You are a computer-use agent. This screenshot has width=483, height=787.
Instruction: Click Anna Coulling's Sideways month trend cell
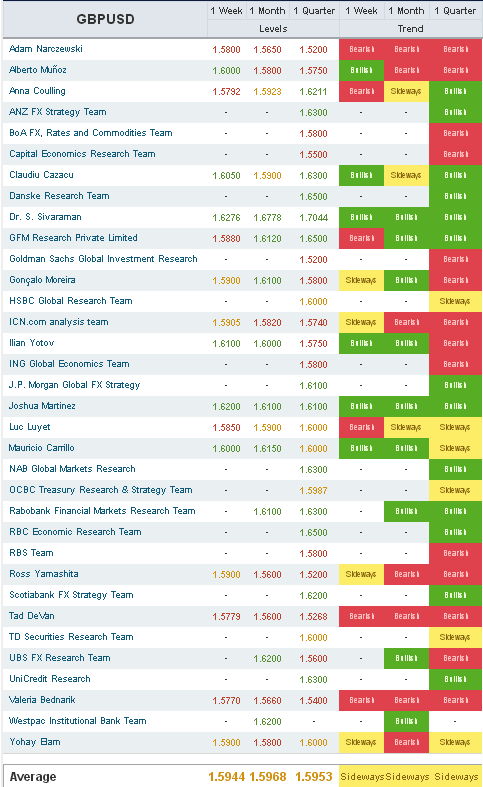(x=406, y=91)
